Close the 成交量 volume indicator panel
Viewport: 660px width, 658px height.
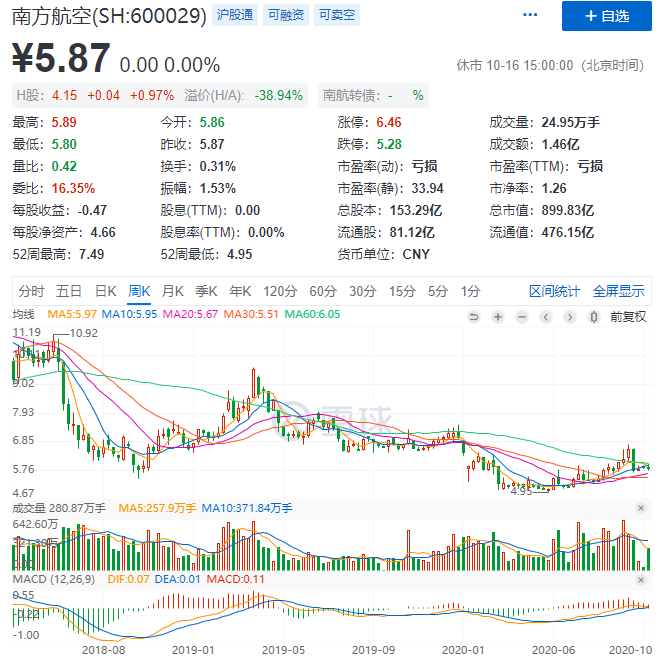[x=641, y=508]
